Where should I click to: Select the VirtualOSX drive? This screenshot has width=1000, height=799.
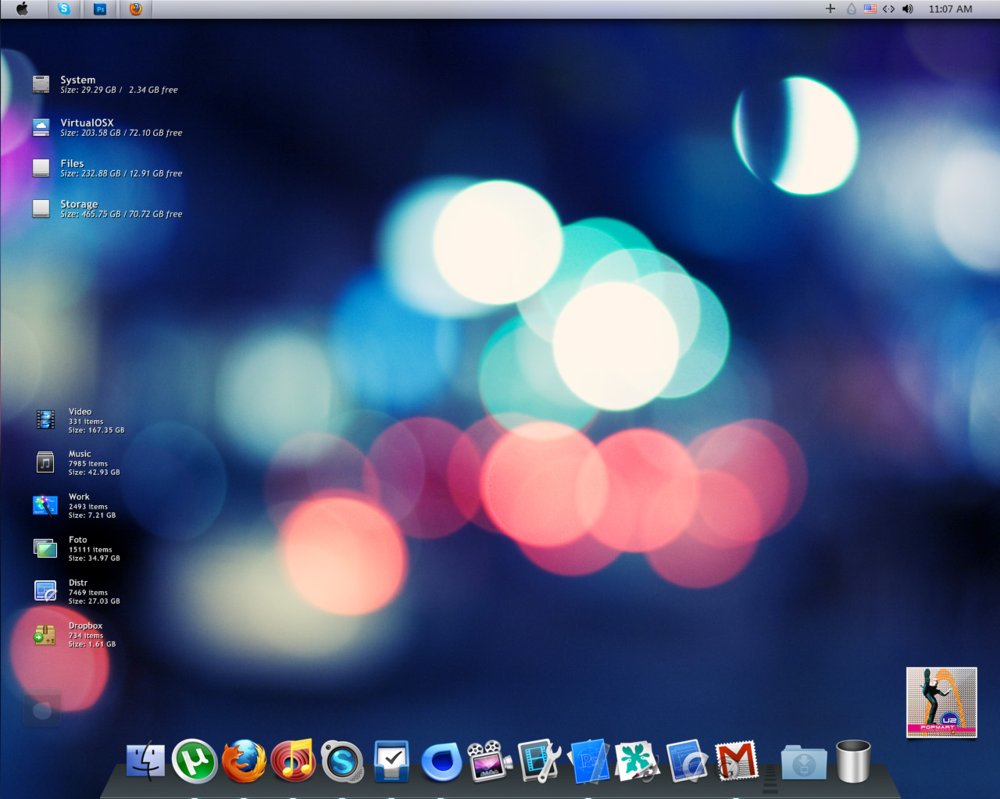107,127
